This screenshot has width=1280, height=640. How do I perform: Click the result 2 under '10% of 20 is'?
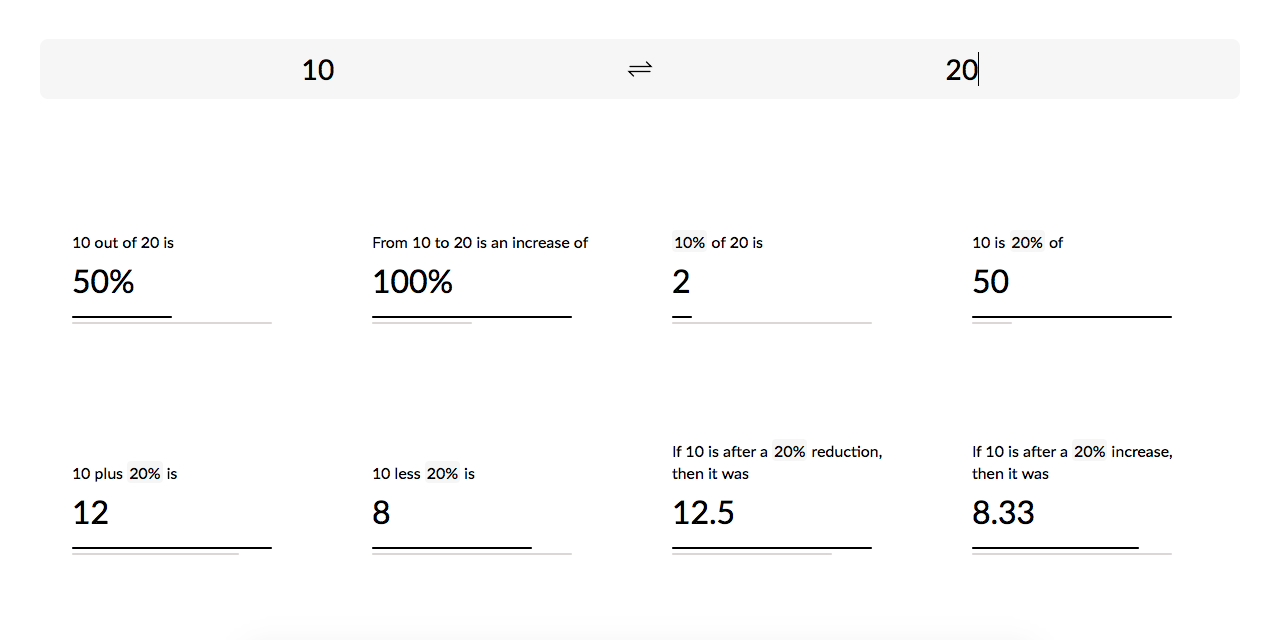pos(681,282)
